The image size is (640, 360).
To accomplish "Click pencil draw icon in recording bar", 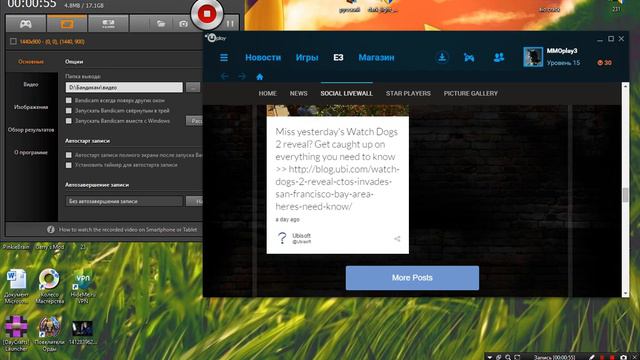I will pyautogui.click(x=591, y=357).
